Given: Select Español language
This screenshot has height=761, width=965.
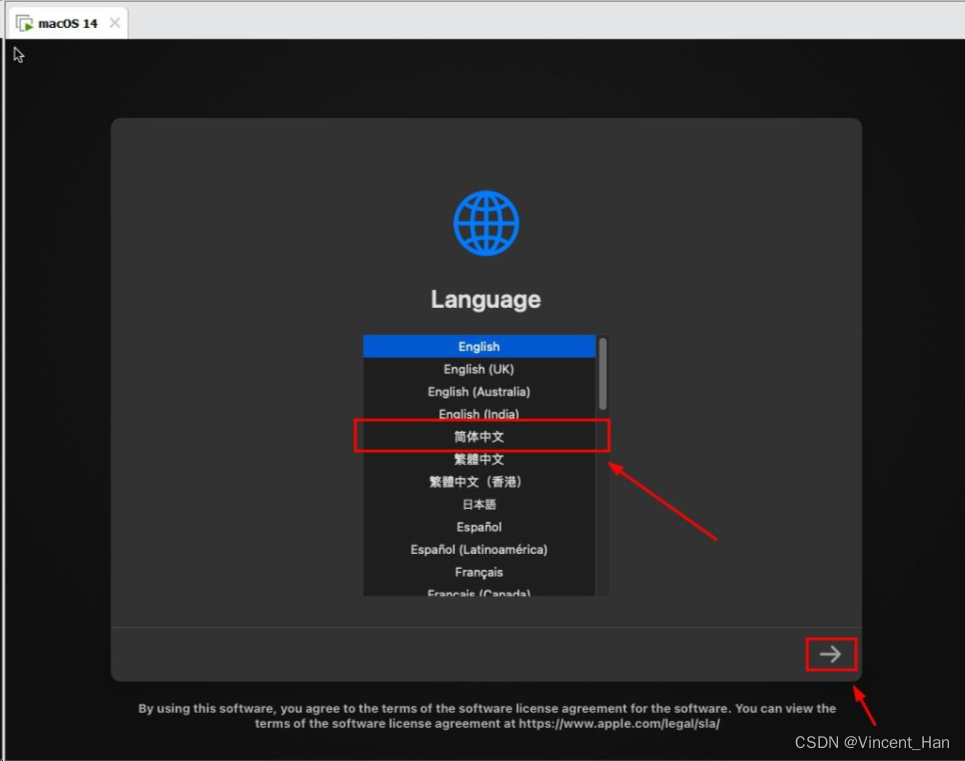Looking at the screenshot, I should [479, 527].
